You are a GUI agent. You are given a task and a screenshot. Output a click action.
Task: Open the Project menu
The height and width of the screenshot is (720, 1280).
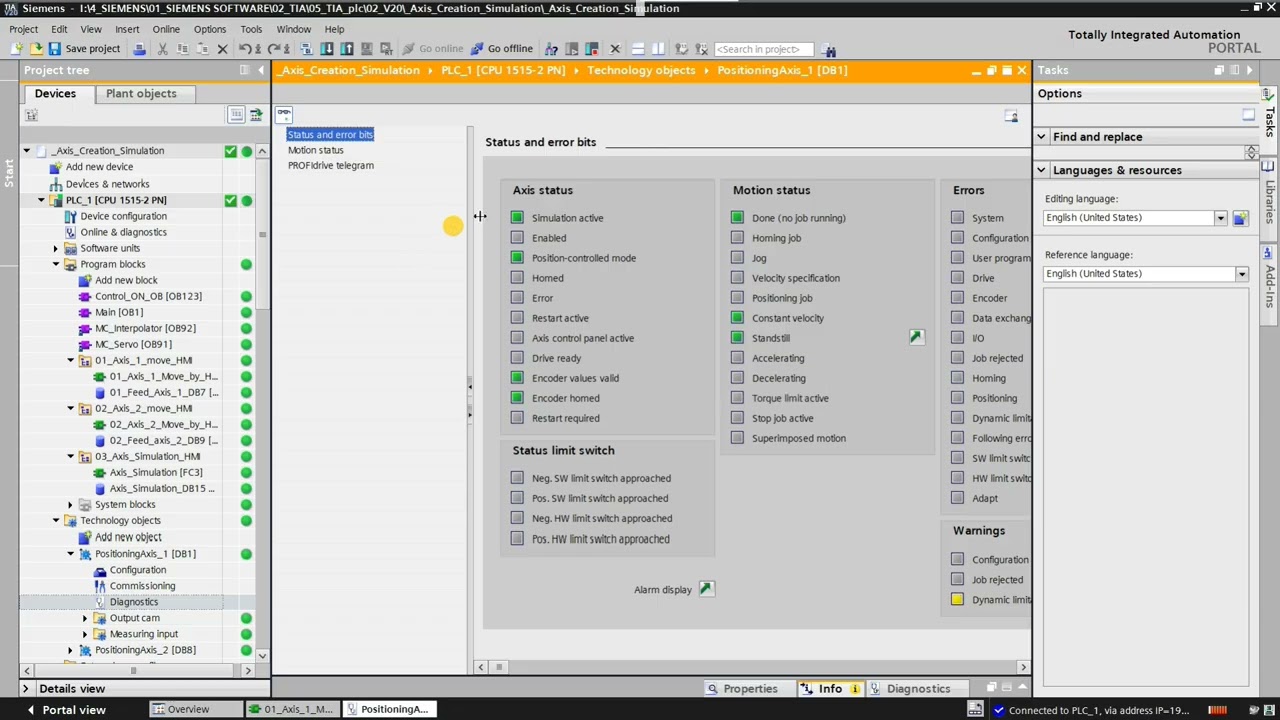click(x=23, y=29)
